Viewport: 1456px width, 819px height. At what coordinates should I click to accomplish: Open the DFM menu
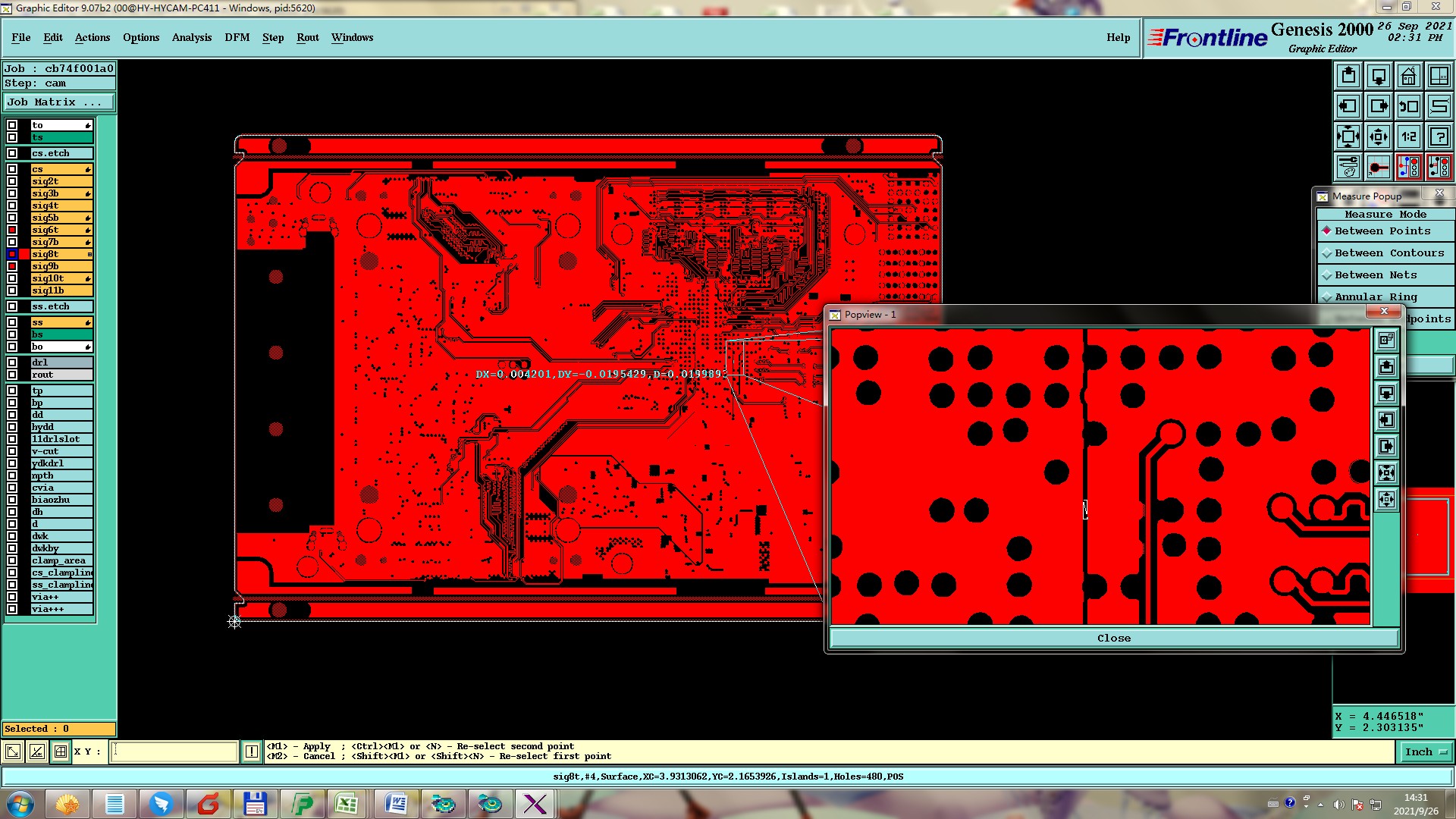(x=237, y=37)
